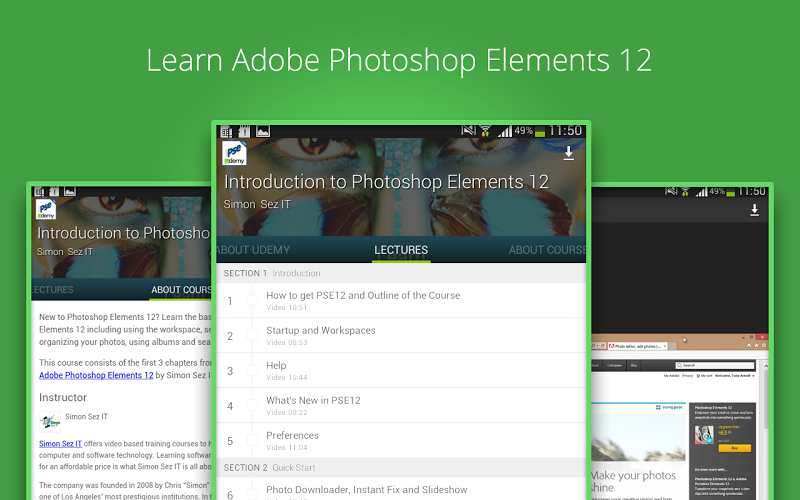The image size is (800, 500).
Task: Switch to ABOUT UDEMY tab
Action: tap(253, 250)
